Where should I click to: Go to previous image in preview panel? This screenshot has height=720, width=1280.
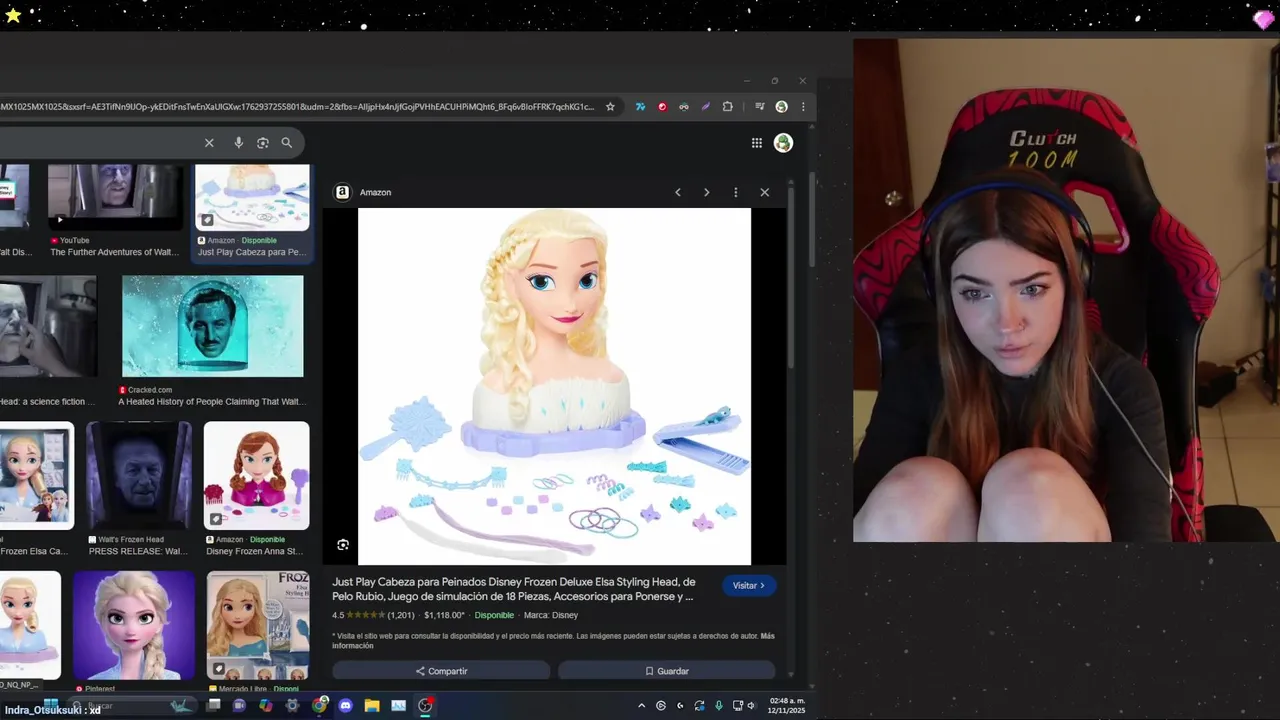[678, 192]
